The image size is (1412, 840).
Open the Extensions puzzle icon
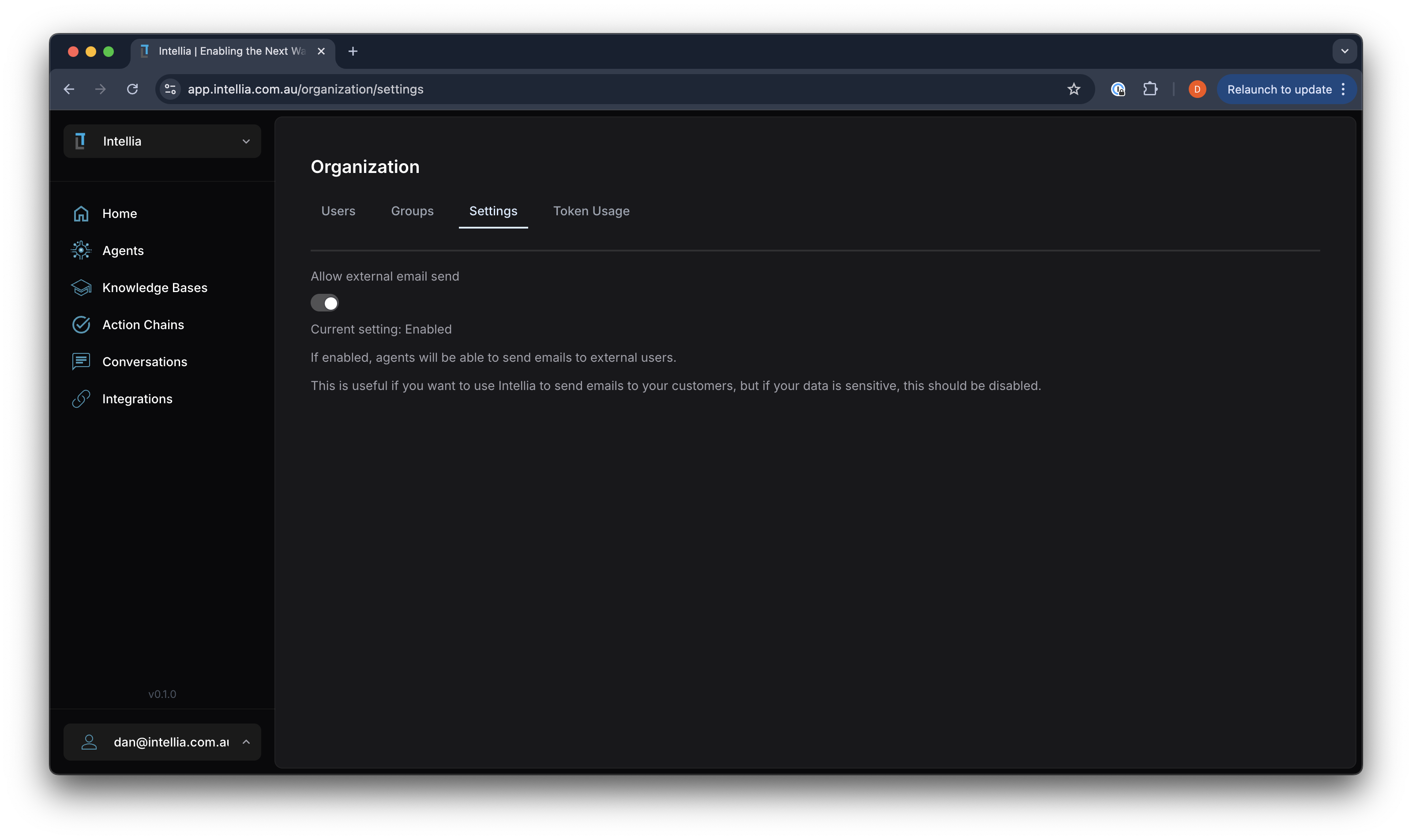point(1150,89)
